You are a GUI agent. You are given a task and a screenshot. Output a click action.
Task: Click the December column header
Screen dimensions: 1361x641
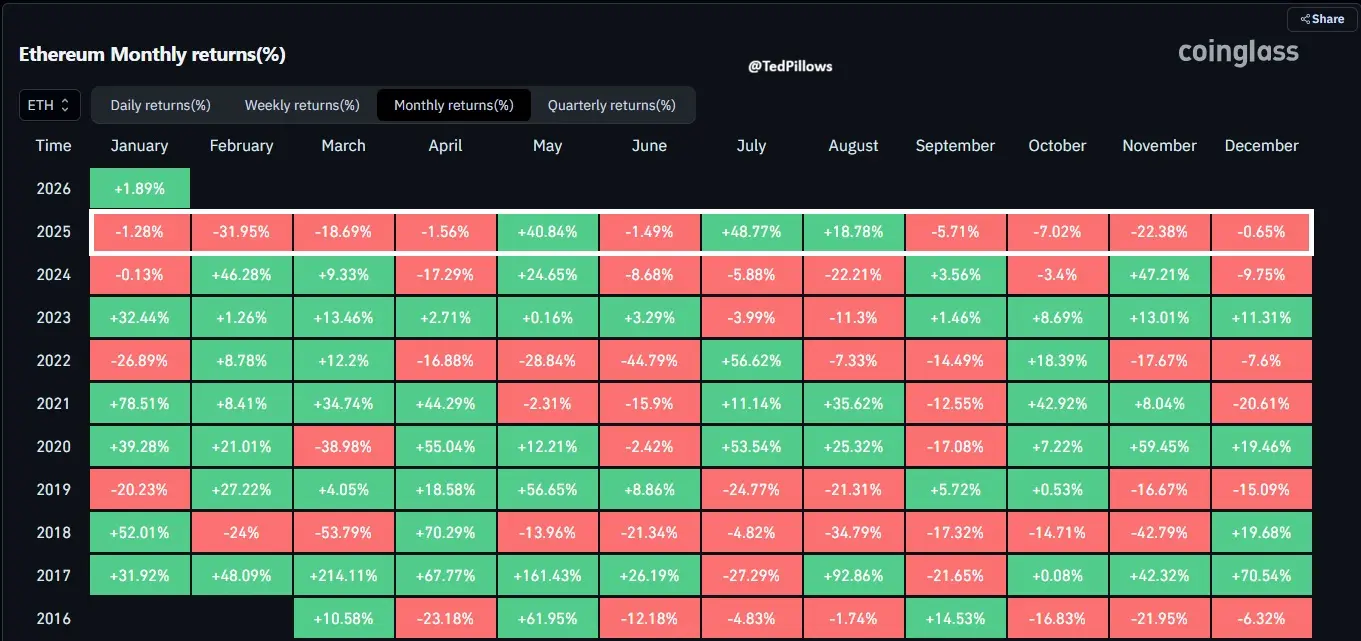(x=1261, y=146)
